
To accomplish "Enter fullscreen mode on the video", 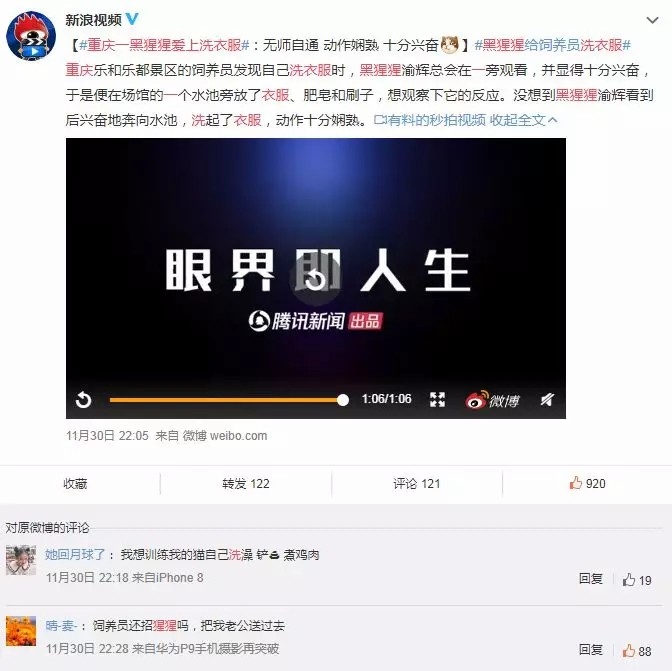I will click(x=437, y=400).
